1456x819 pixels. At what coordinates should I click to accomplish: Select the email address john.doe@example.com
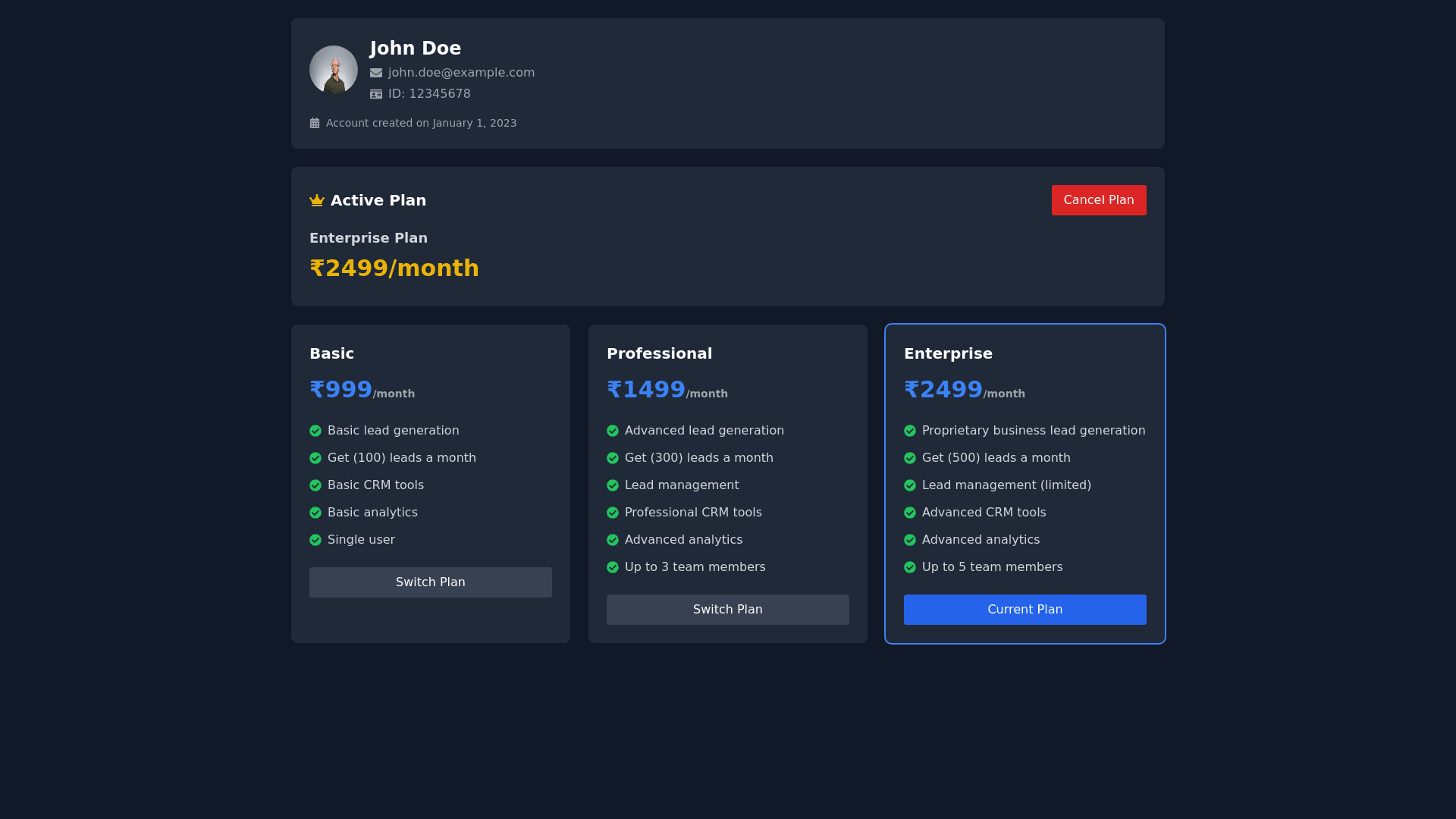[x=461, y=72]
